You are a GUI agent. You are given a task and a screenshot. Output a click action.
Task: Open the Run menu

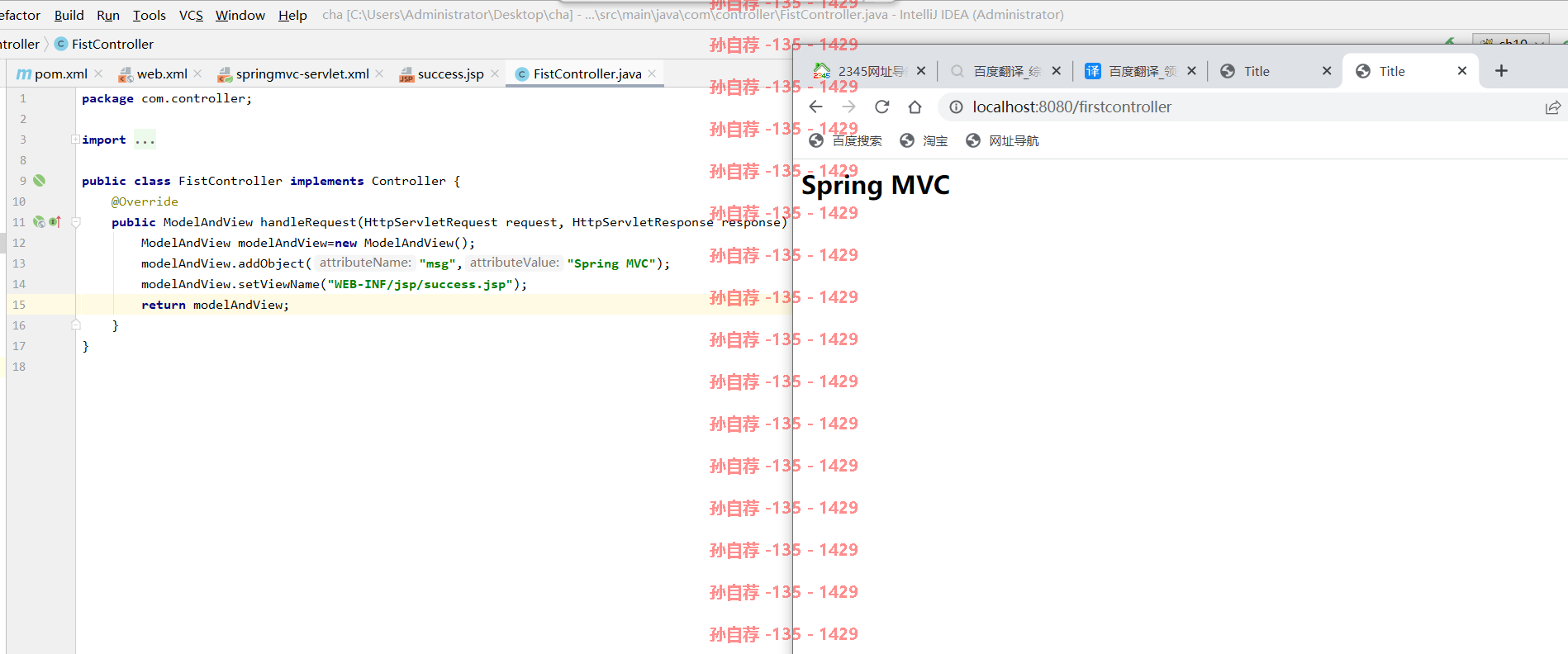pos(108,15)
